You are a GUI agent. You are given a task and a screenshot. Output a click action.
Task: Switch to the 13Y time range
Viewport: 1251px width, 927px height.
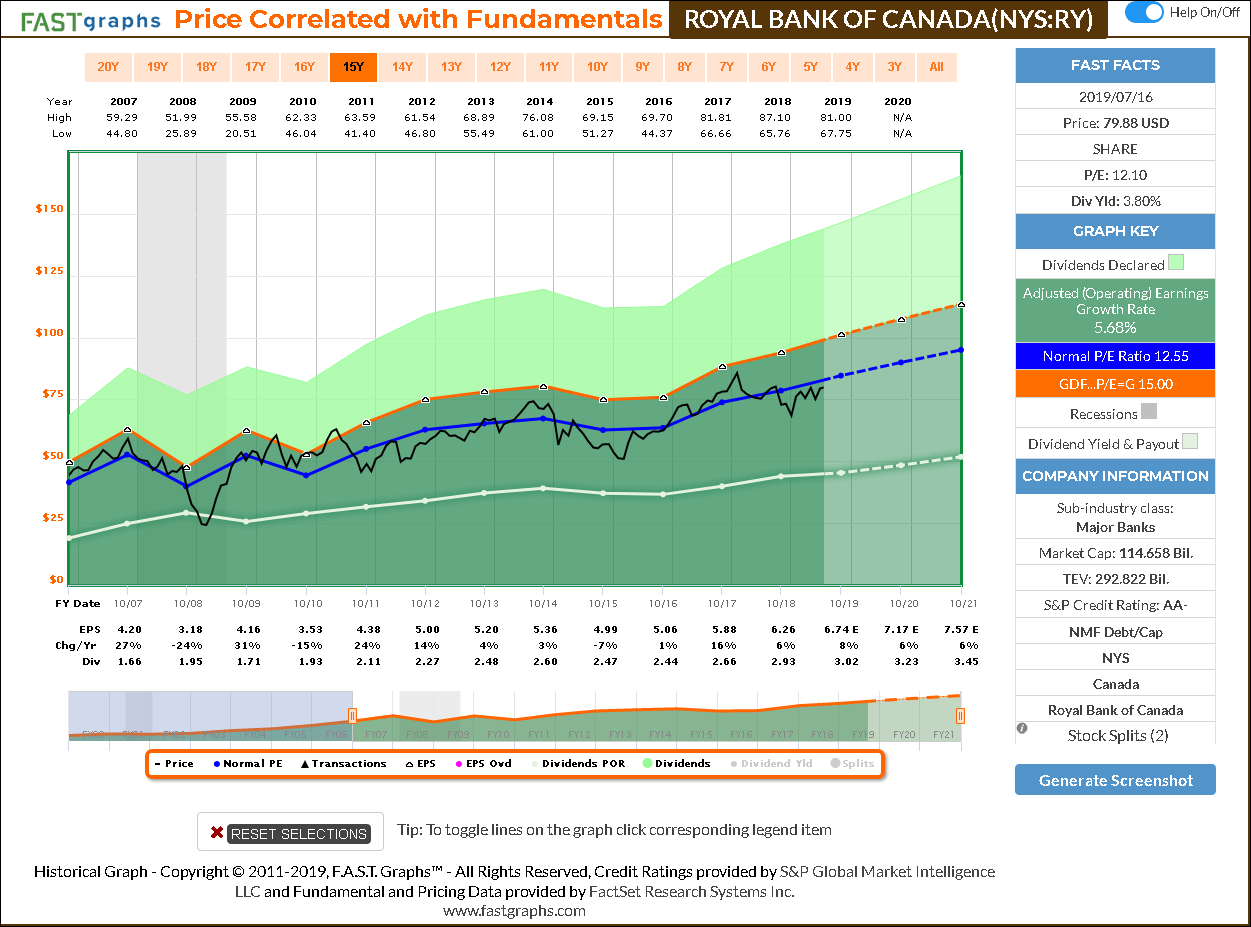pos(451,67)
